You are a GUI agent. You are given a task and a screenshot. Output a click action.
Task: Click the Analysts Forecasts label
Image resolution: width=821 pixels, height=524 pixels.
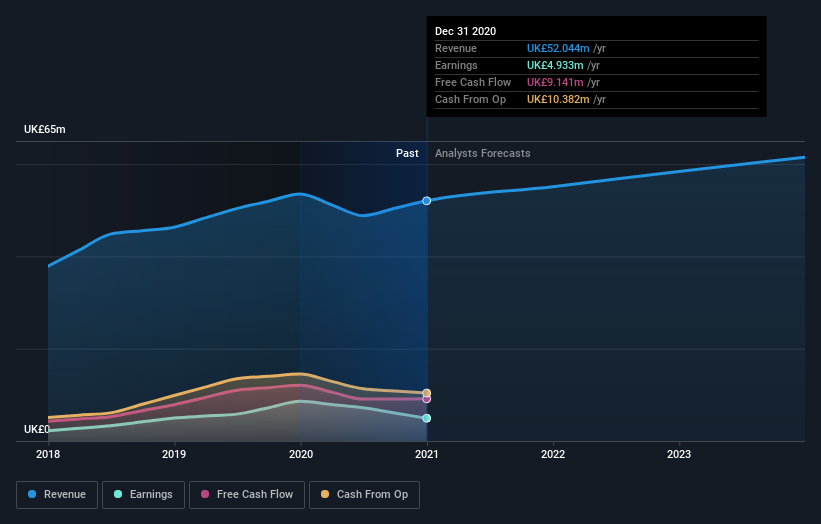(483, 153)
